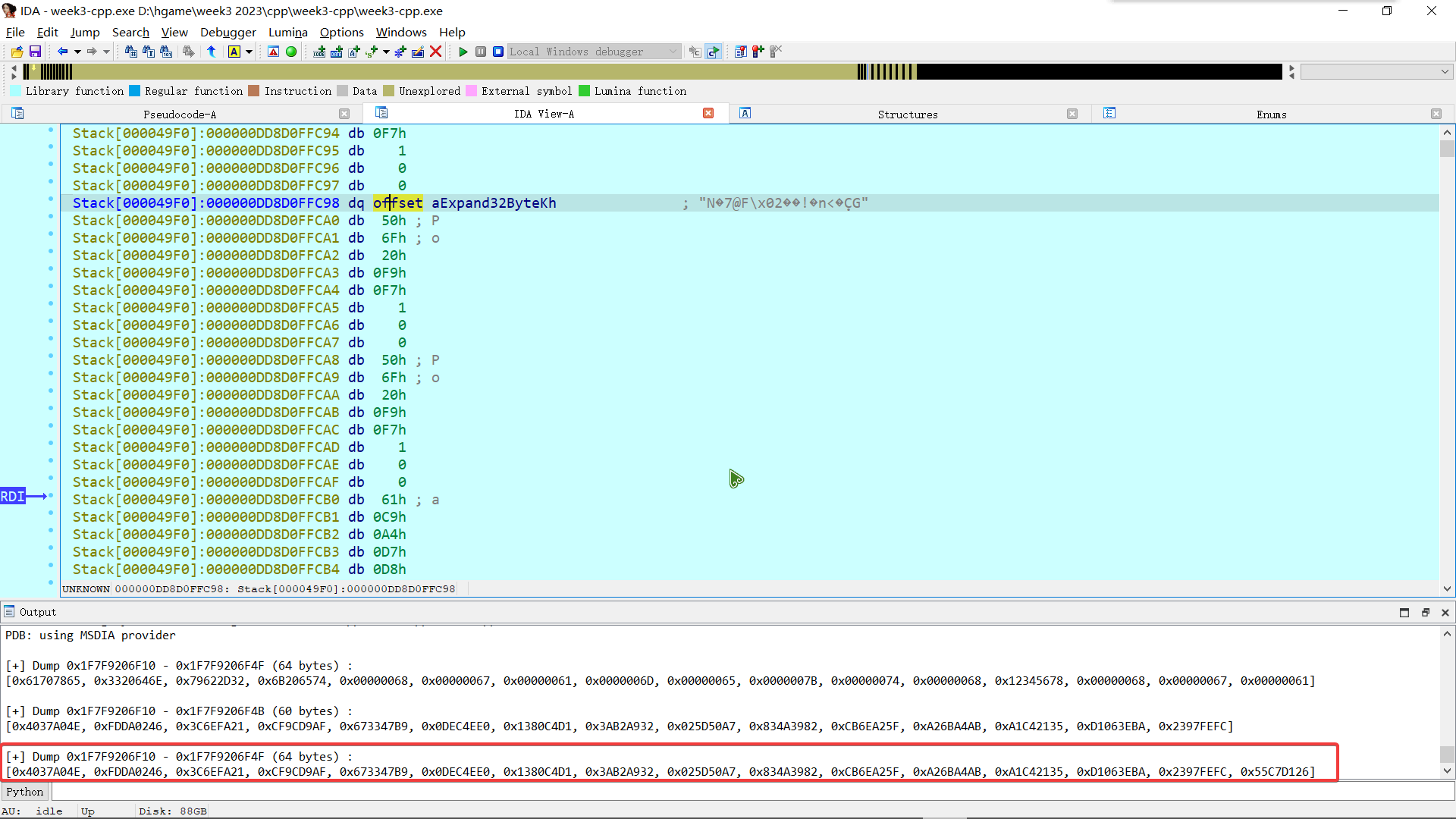This screenshot has width=1456, height=819.
Task: Close the IDA View-A tab
Action: pos(708,113)
